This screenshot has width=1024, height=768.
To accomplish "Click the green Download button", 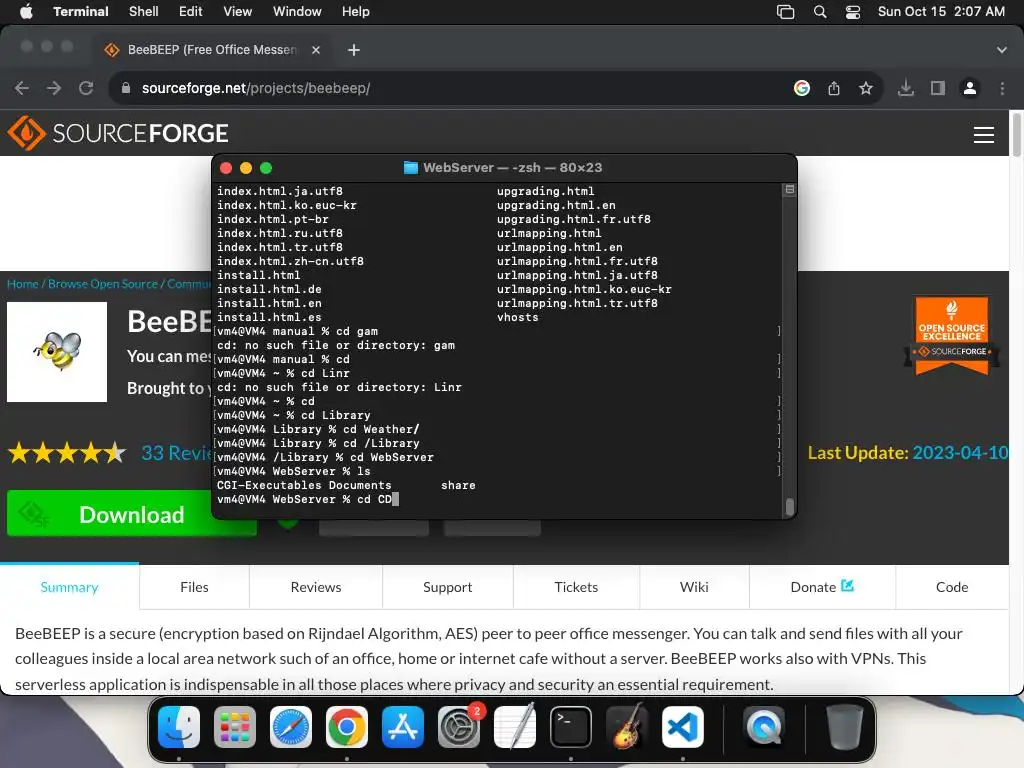I will pos(131,514).
